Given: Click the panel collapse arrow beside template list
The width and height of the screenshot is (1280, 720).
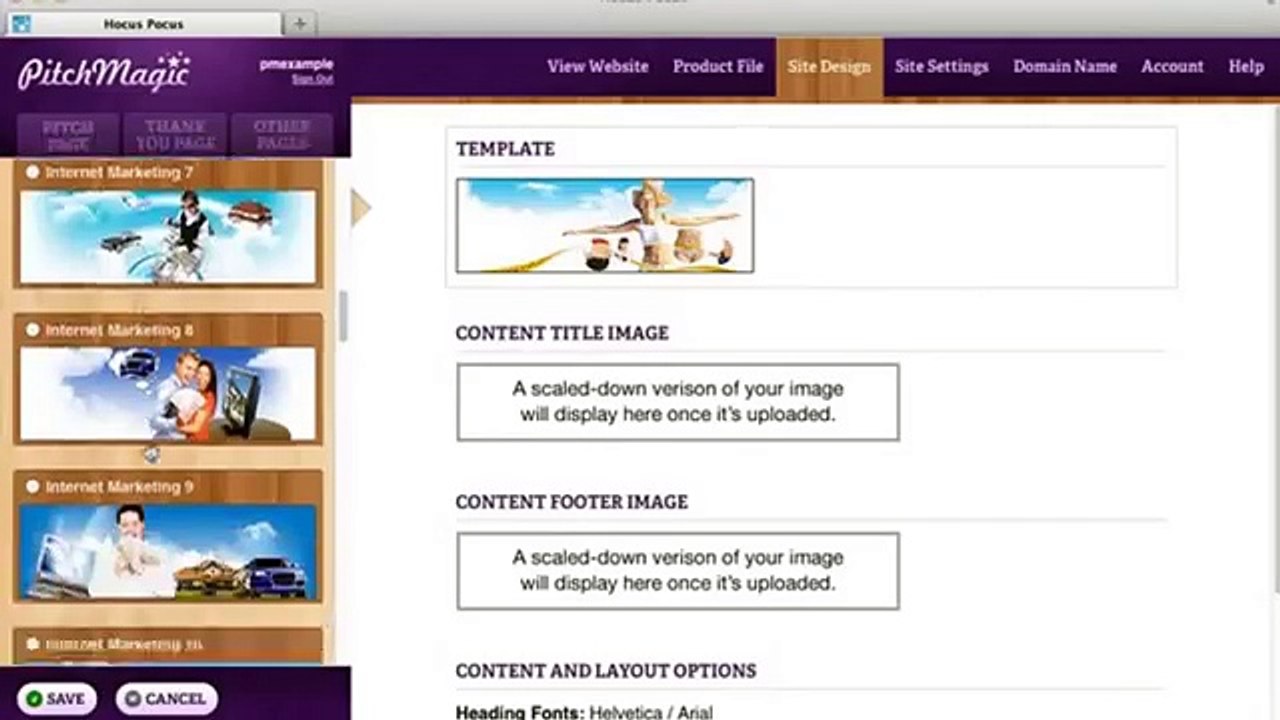Looking at the screenshot, I should pyautogui.click(x=361, y=208).
